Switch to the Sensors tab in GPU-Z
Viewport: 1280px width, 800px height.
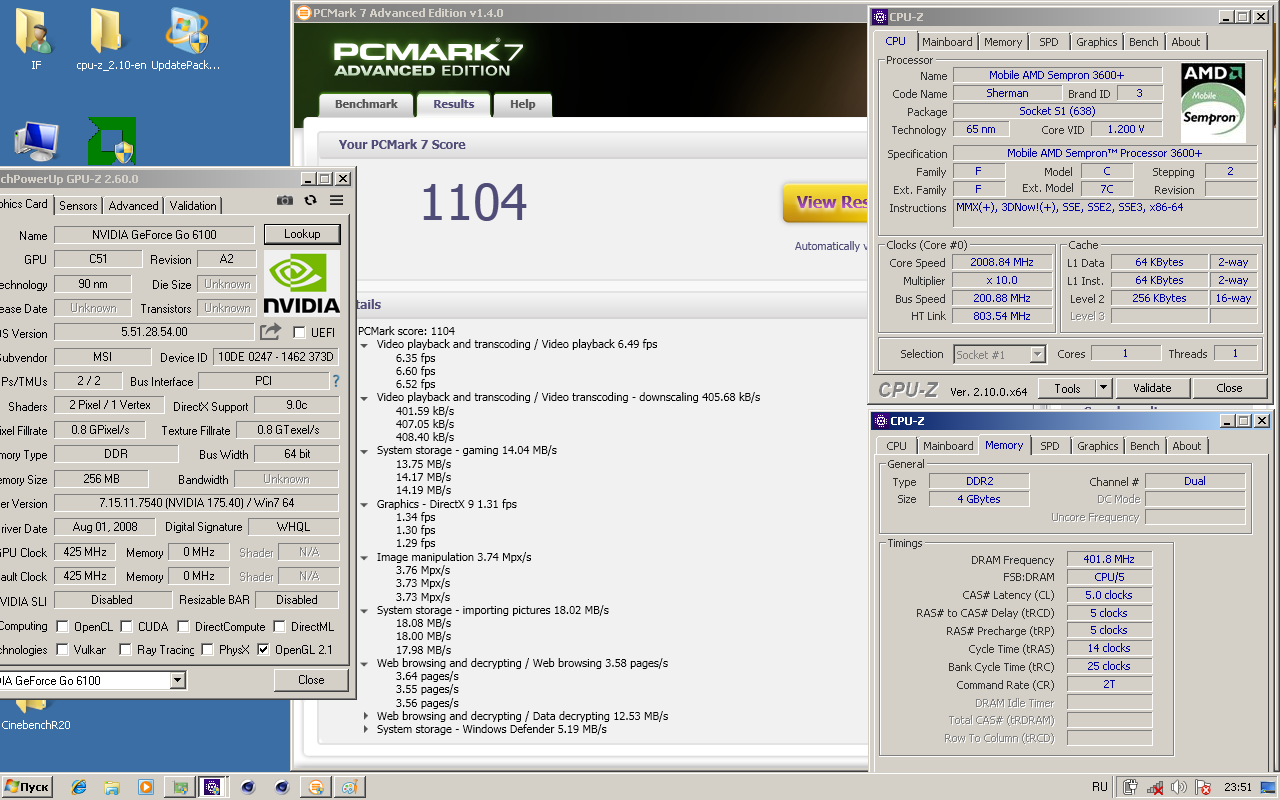78,205
